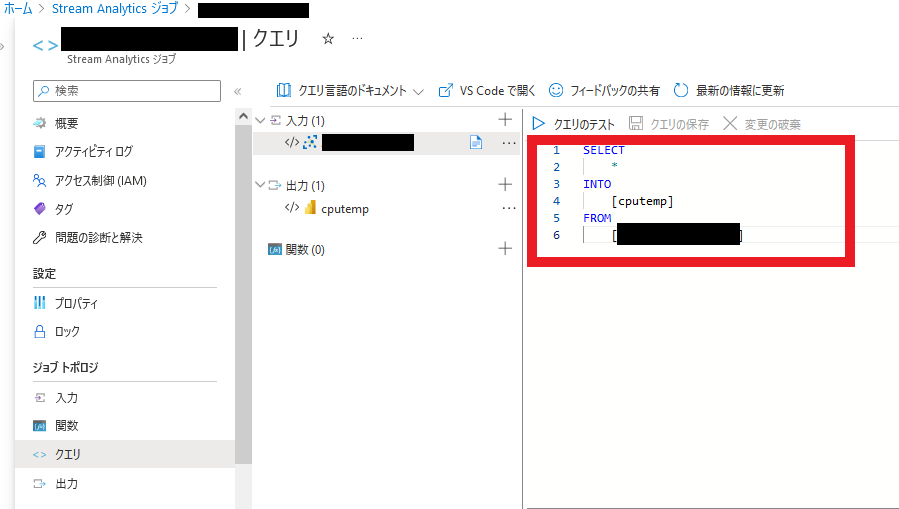This screenshot has width=899, height=509.
Task: Click the 検索 search box in sidebar
Action: point(127,90)
